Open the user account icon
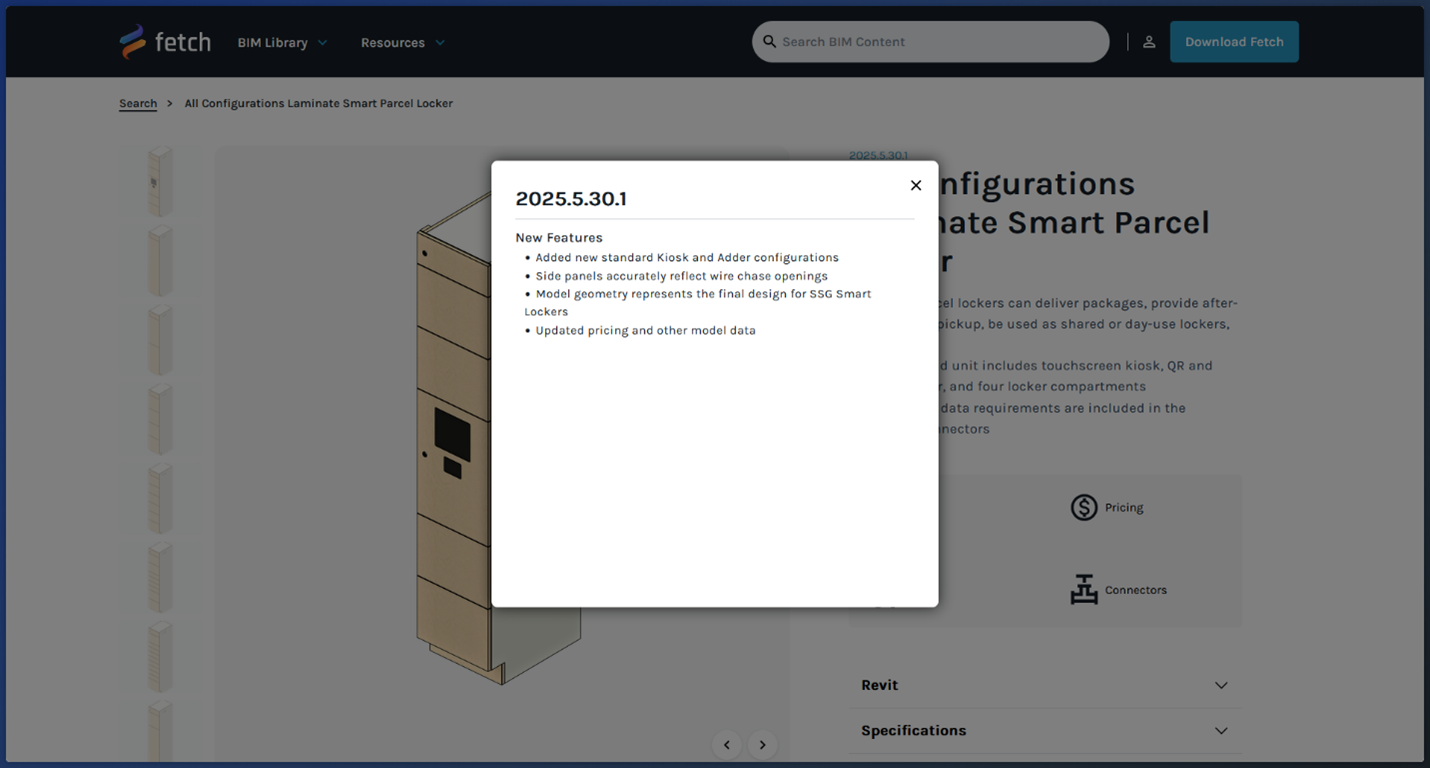Screen dimensions: 1430x768 tap(1149, 42)
